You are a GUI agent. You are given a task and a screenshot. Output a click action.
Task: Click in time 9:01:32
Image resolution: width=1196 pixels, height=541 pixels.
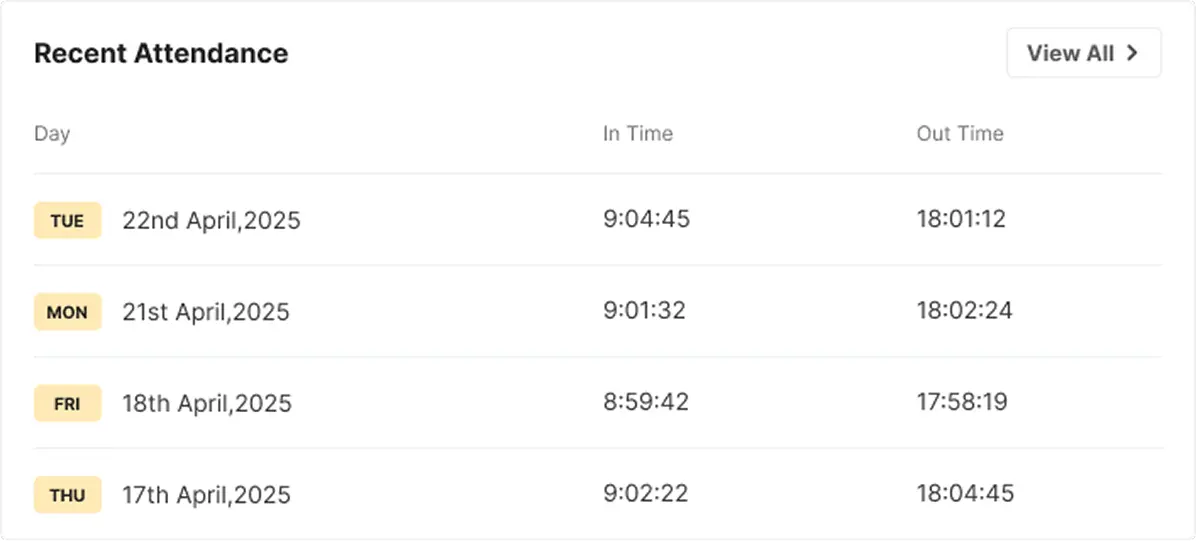coord(644,311)
